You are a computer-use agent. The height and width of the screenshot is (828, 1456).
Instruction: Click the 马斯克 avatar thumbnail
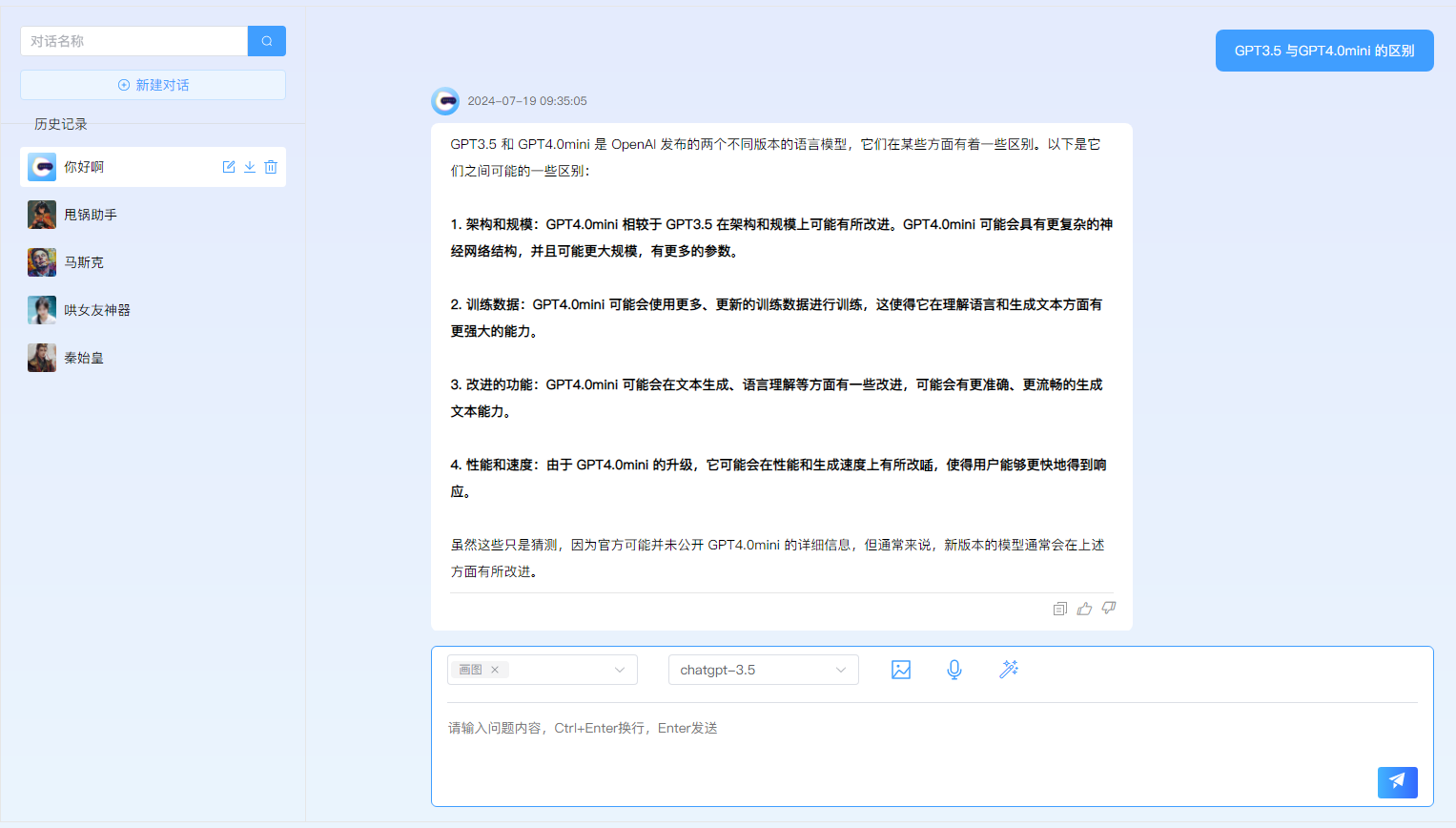click(x=42, y=262)
